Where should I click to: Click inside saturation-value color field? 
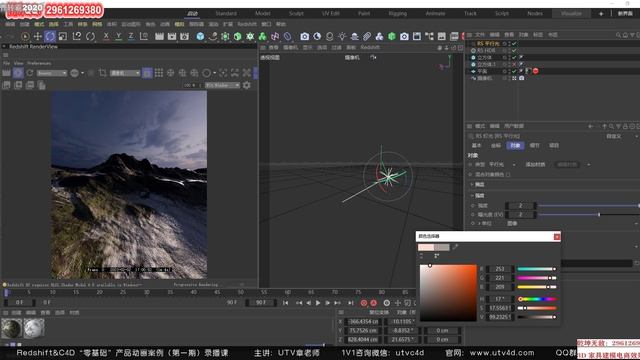point(448,293)
